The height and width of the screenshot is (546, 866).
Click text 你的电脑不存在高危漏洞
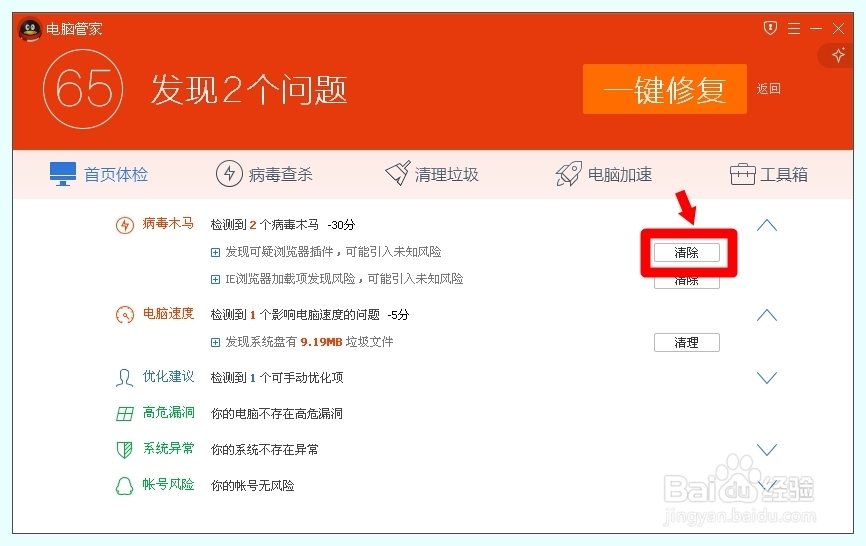[x=277, y=414]
